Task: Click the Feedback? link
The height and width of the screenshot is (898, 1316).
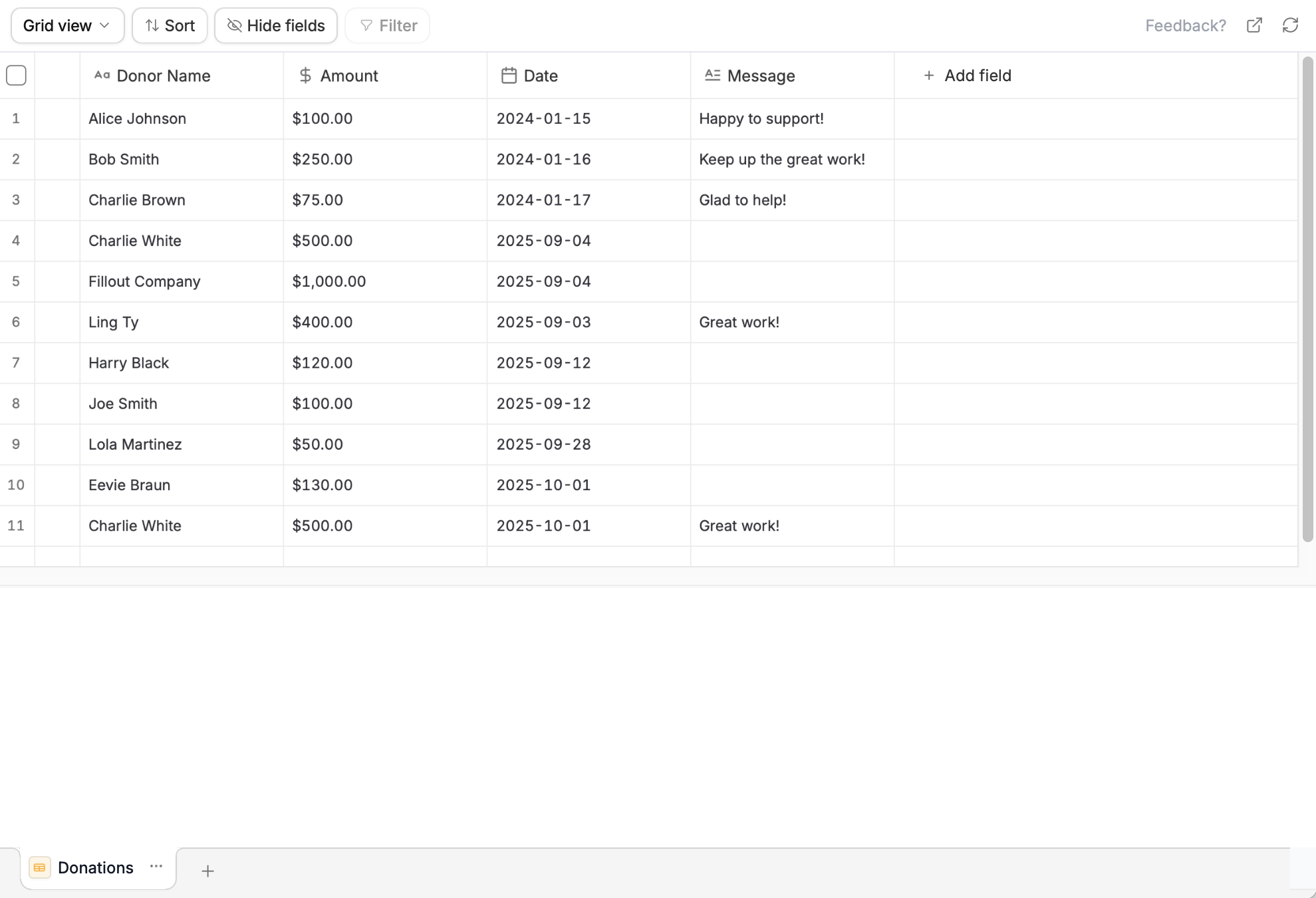Action: (x=1185, y=25)
